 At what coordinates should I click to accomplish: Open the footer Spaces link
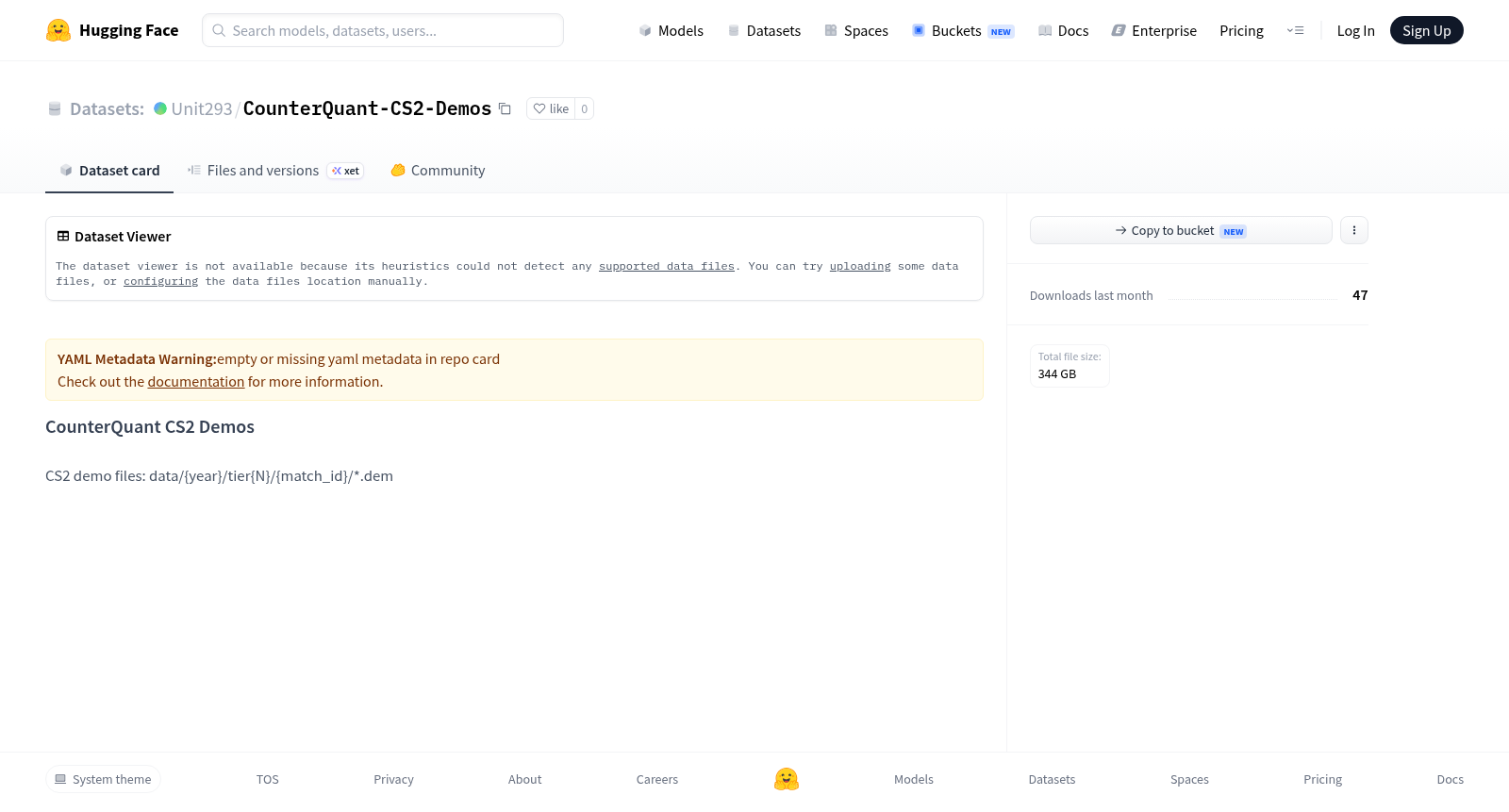point(1189,779)
